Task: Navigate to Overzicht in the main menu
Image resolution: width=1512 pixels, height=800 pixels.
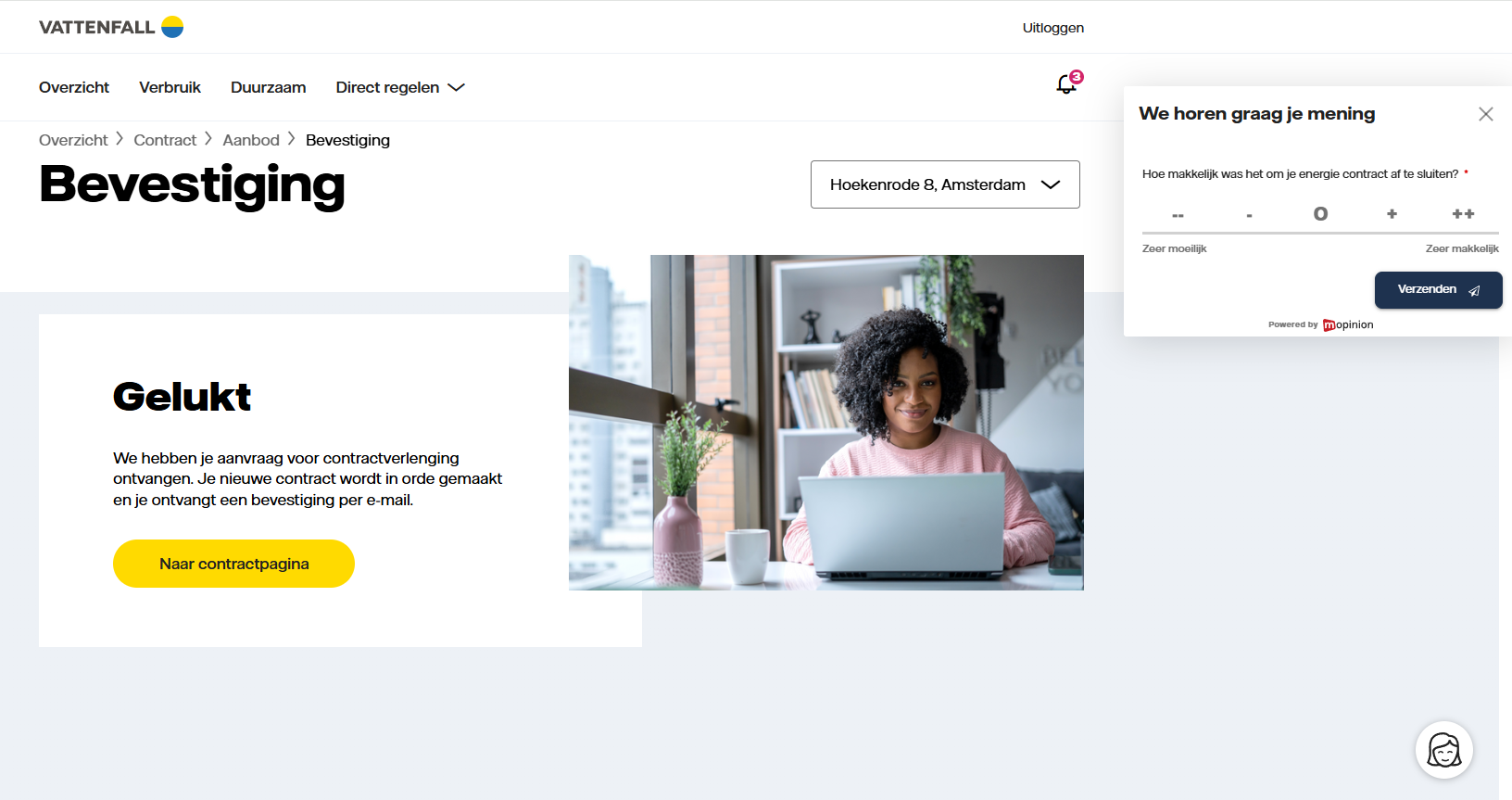Action: (74, 87)
